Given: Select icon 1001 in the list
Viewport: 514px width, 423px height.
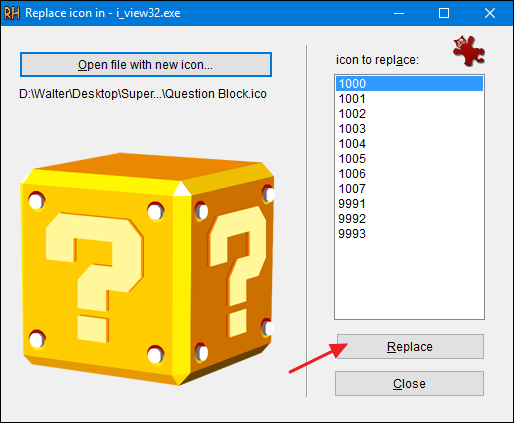Looking at the screenshot, I should point(409,99).
